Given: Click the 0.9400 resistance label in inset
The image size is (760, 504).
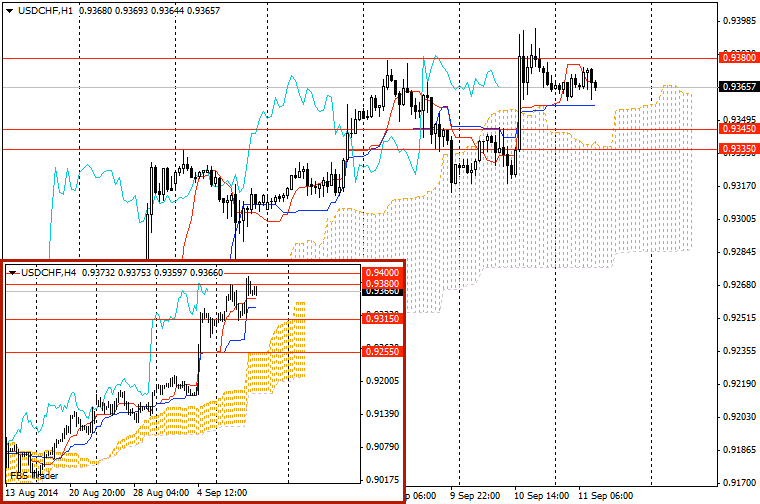Looking at the screenshot, I should [x=383, y=272].
